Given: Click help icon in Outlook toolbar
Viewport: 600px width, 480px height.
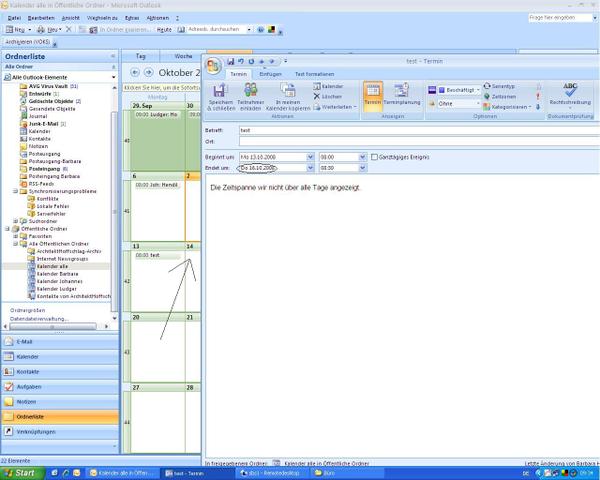Looking at the screenshot, I should [x=261, y=29].
